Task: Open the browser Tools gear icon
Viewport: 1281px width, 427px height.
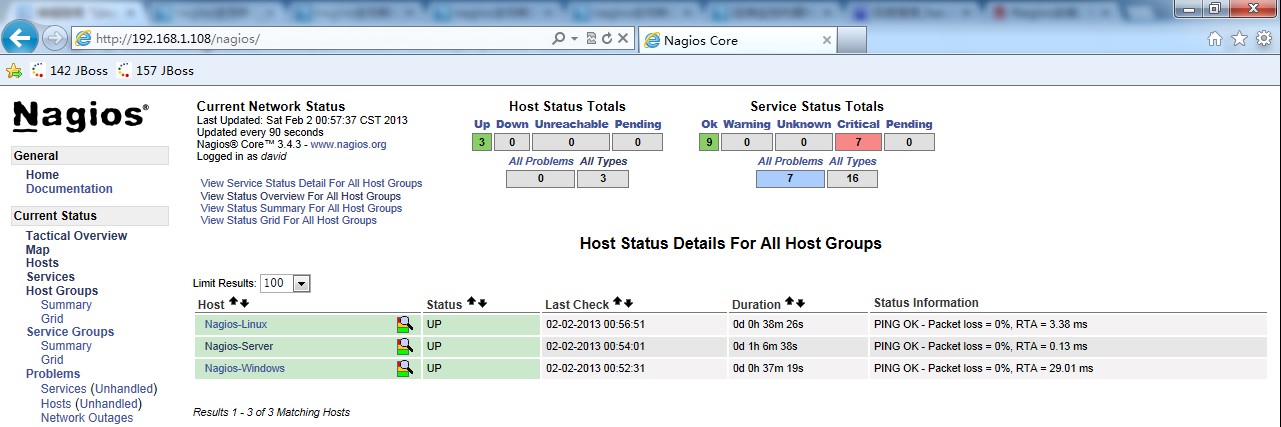Action: click(1263, 39)
